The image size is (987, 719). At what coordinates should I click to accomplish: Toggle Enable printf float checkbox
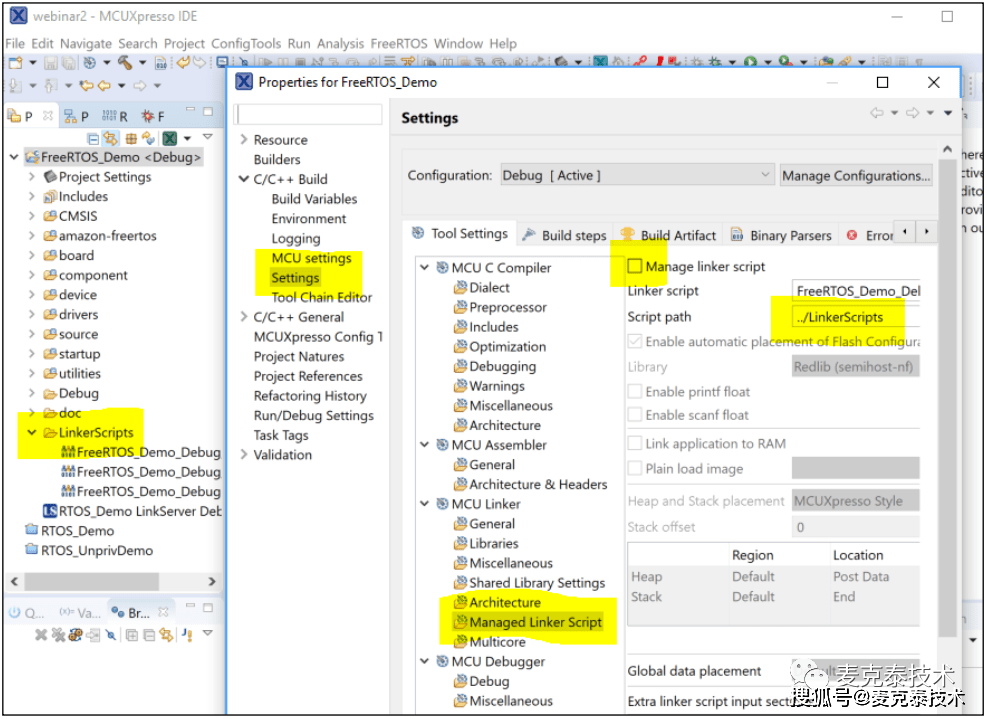point(634,392)
